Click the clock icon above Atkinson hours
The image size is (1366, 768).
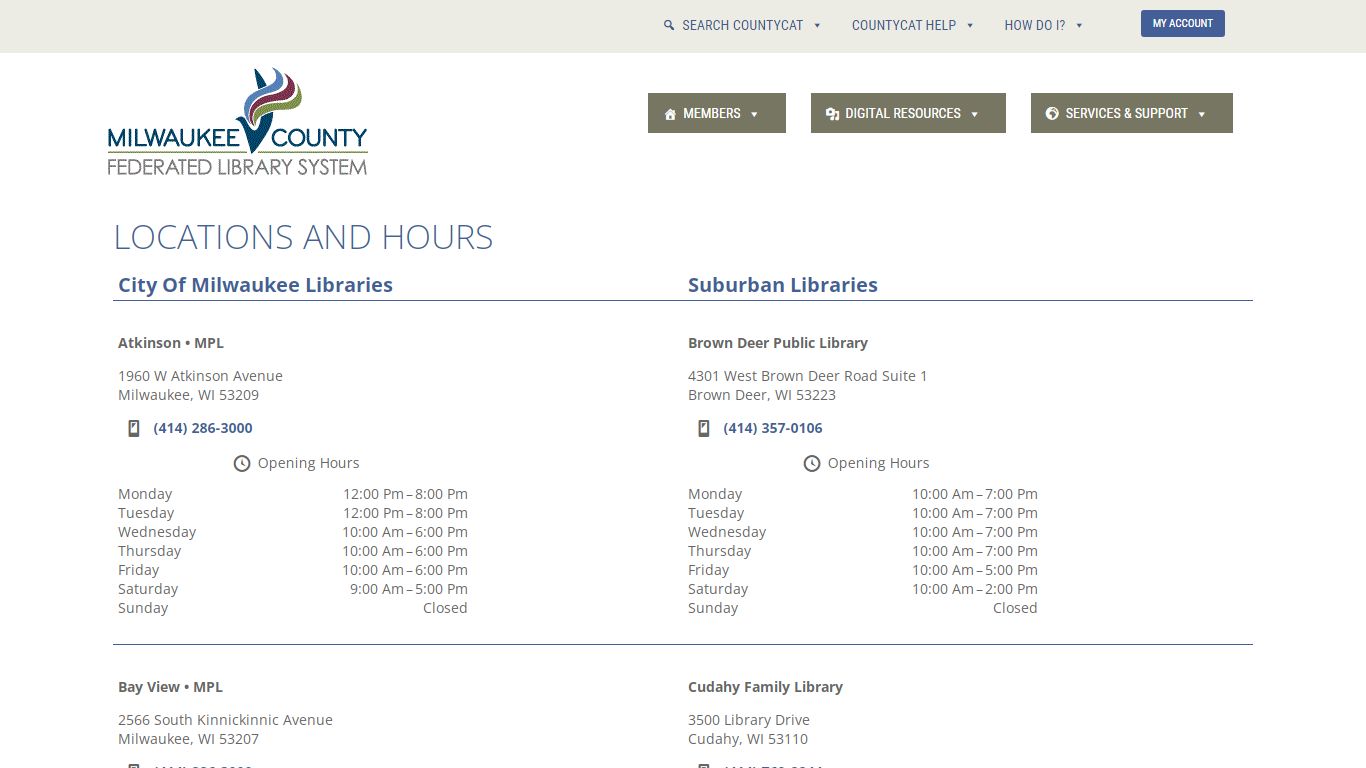click(242, 463)
